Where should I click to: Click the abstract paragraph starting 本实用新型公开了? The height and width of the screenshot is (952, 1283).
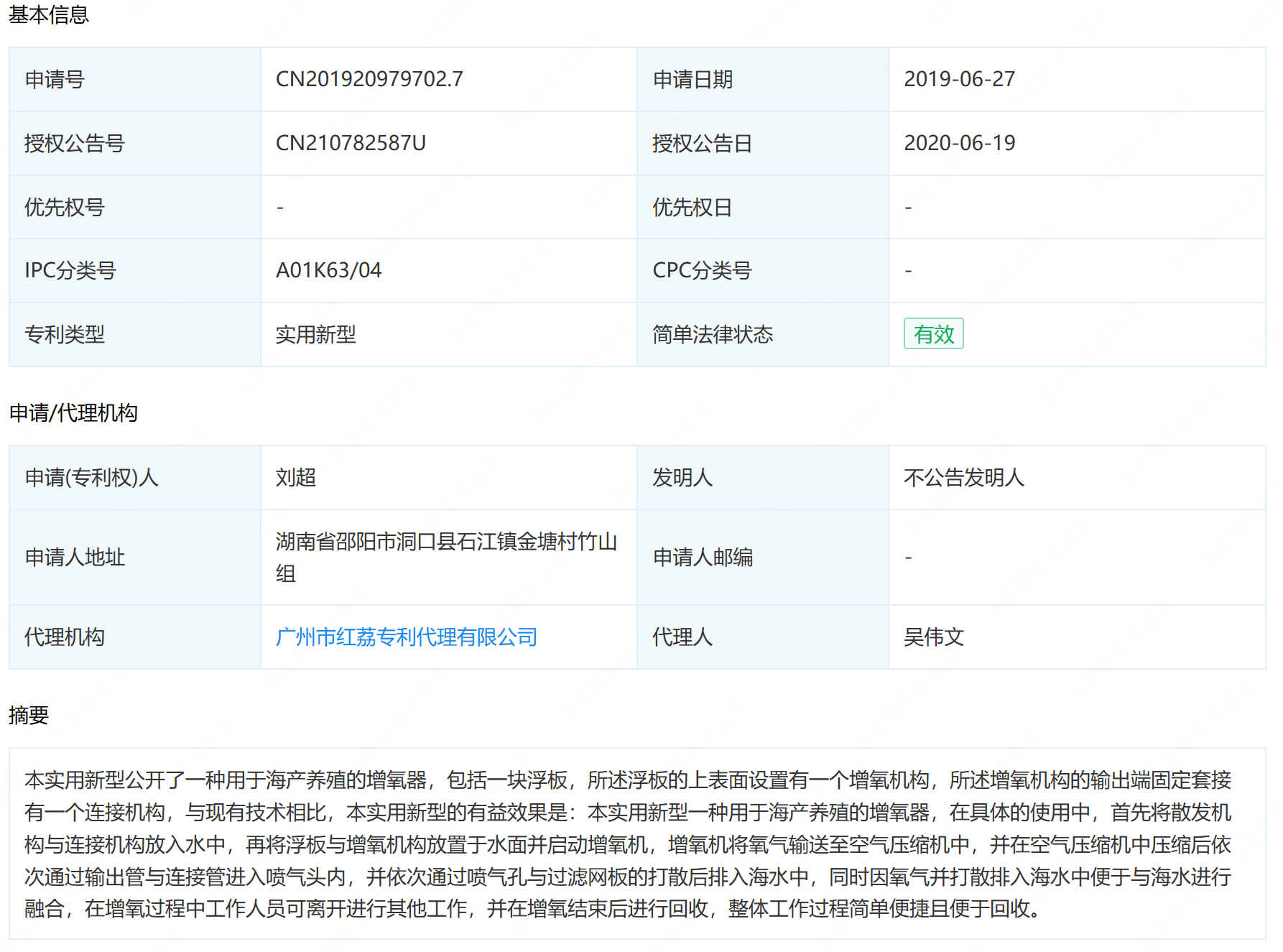(628, 844)
